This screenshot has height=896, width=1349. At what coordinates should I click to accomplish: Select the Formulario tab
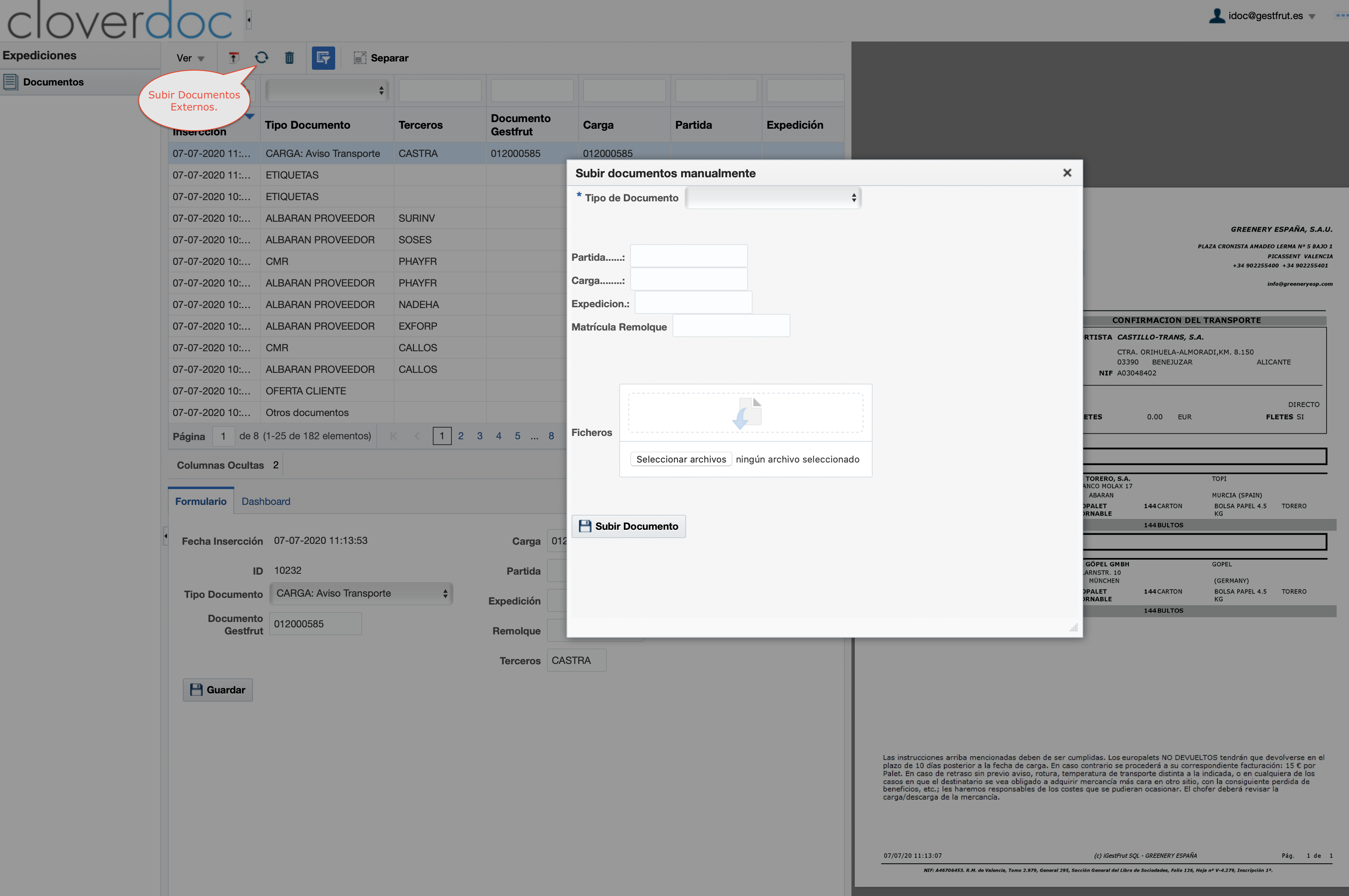tap(201, 501)
